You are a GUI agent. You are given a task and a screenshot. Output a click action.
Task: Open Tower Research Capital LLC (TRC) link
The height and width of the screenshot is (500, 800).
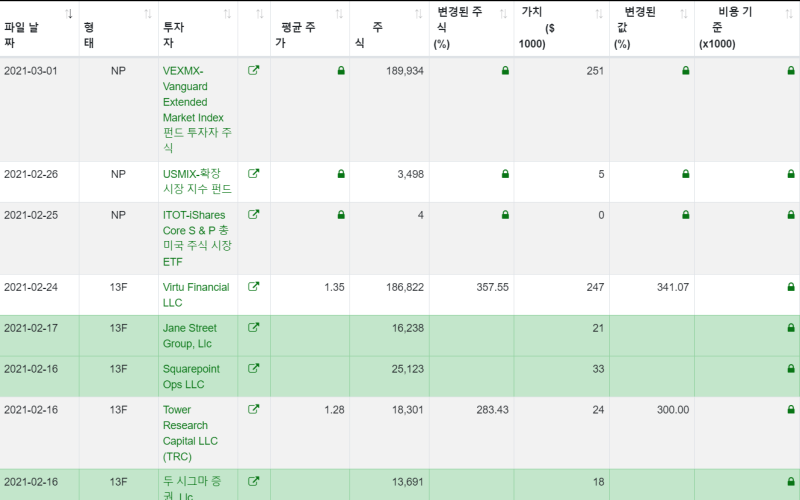[190, 433]
